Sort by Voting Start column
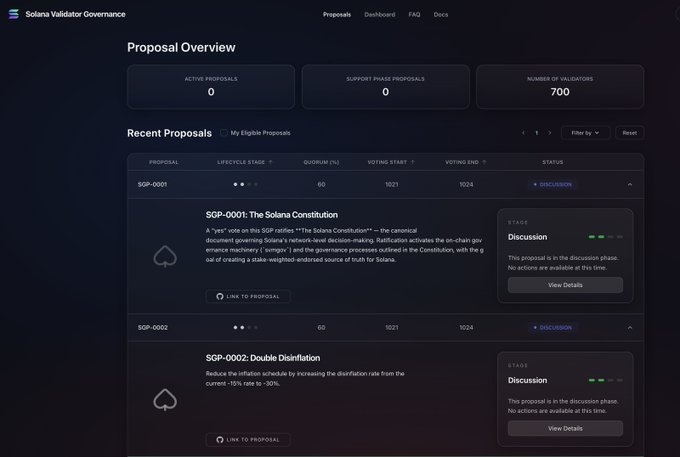This screenshot has width=680, height=457. tap(391, 162)
